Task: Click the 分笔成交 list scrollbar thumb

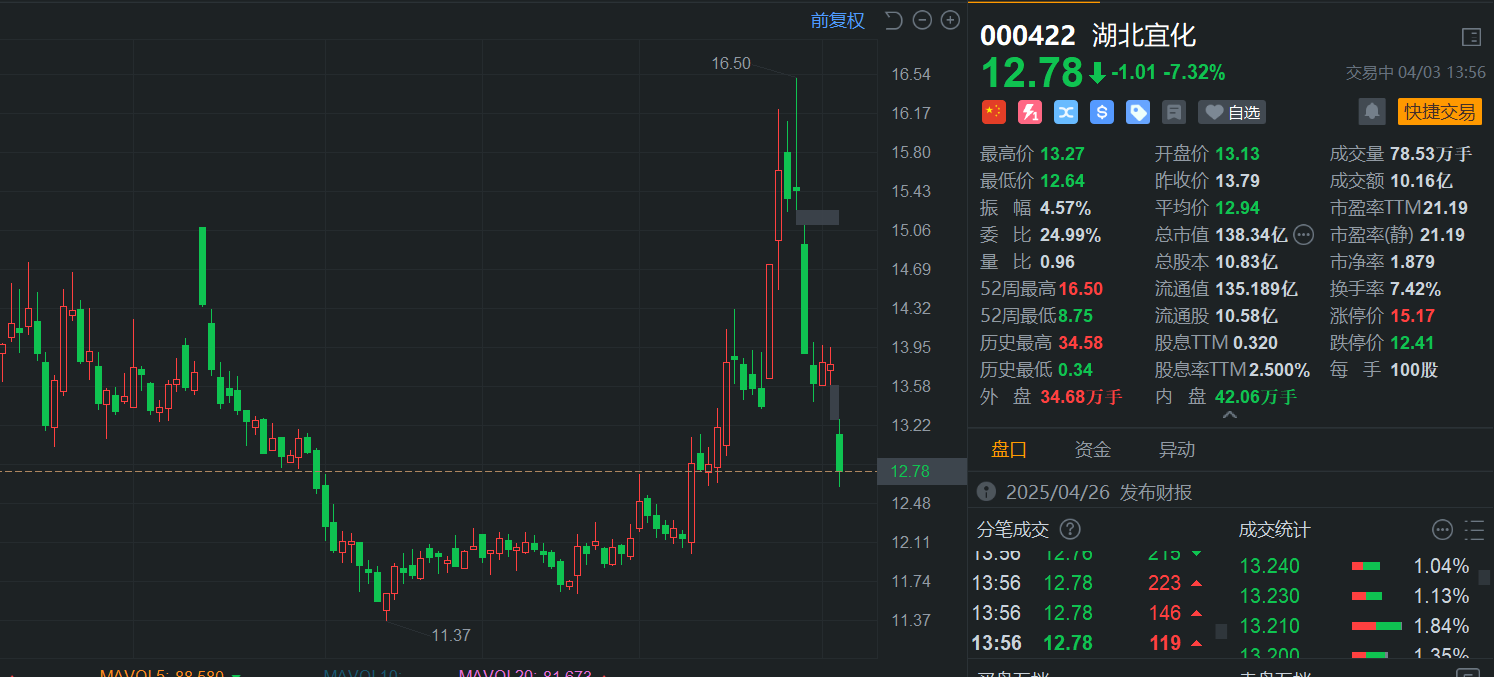Action: [1220, 631]
